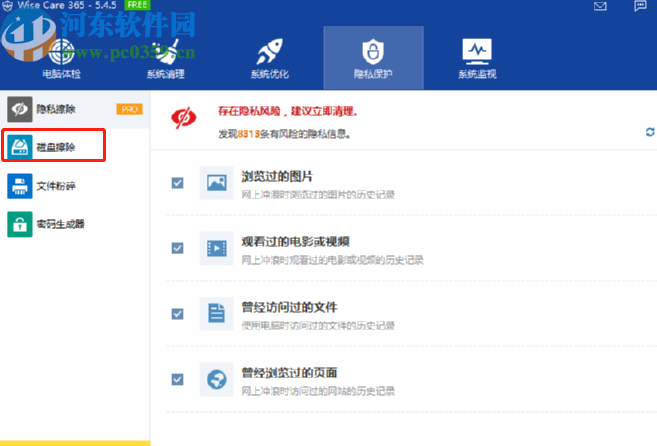Uncheck 观看过的电影或视频 checkbox
Screen dimensions: 657x446
(x=178, y=248)
